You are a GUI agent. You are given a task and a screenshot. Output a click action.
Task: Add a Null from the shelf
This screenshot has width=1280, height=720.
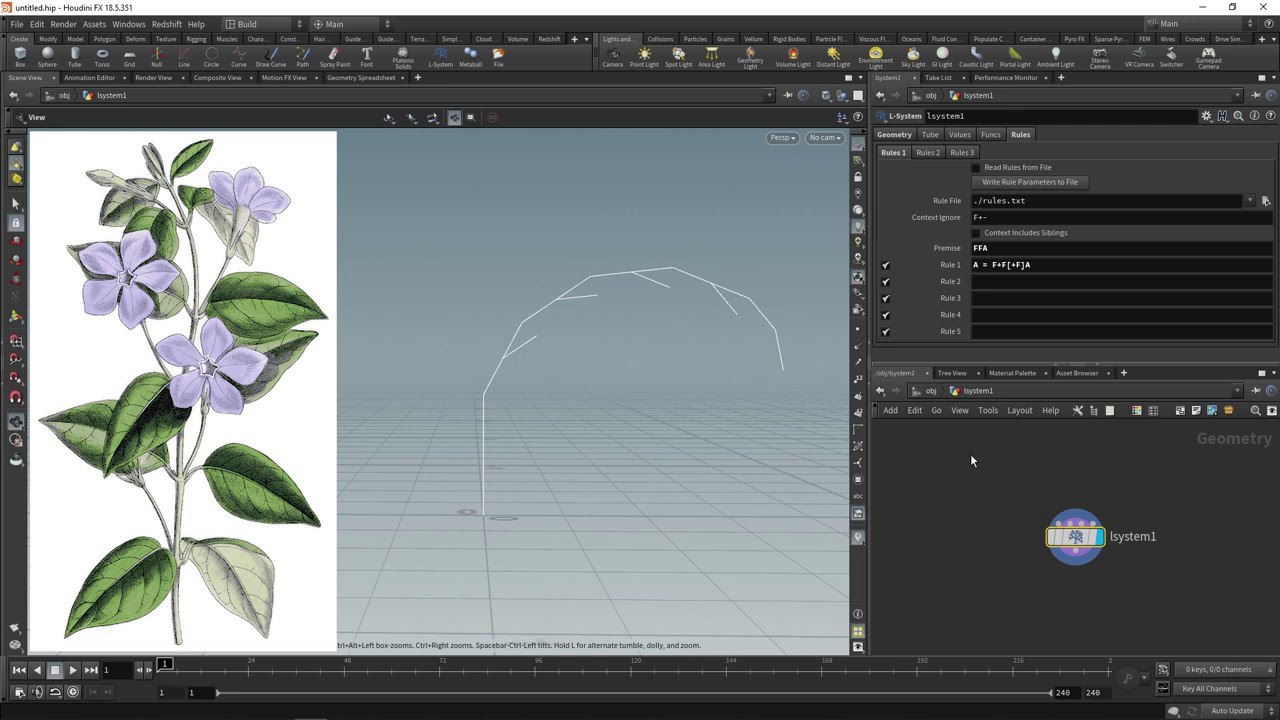[156, 57]
